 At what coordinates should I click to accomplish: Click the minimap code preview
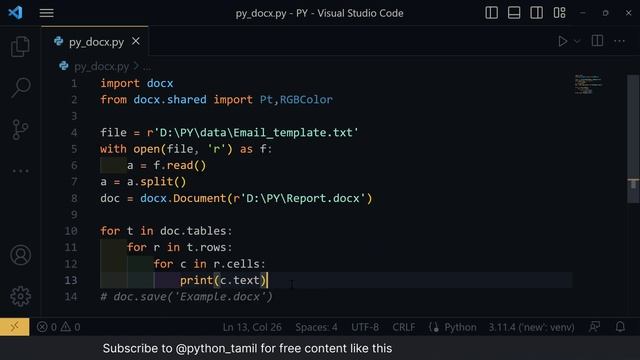coord(588,84)
